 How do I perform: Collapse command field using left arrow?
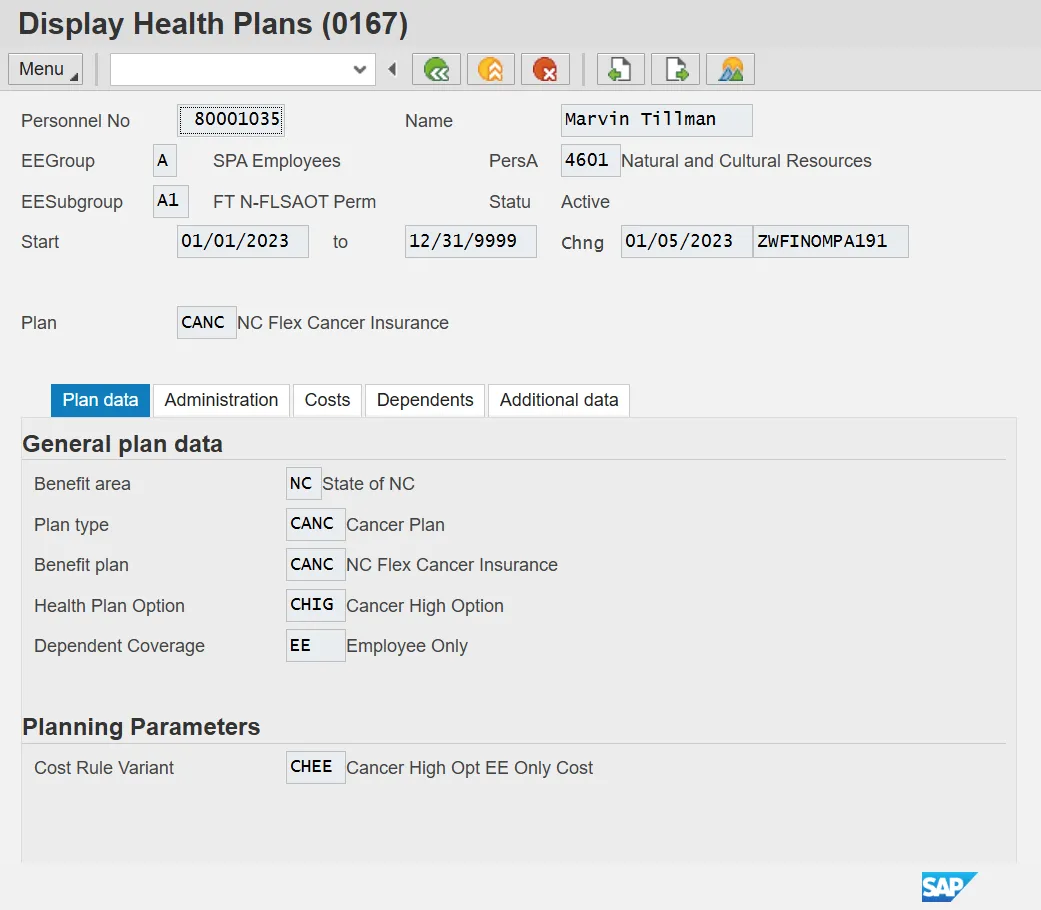(x=392, y=69)
